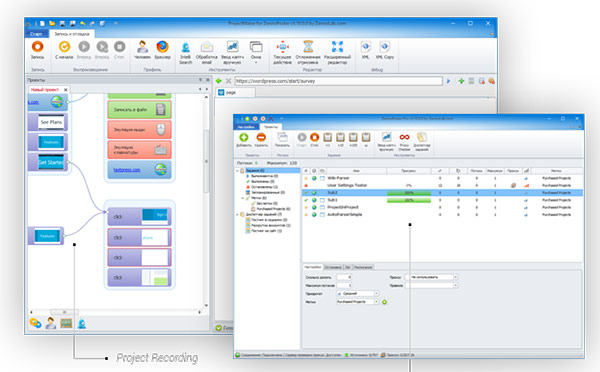Click the orange Record (Запись) button
The height and width of the screenshot is (372, 600).
(x=38, y=50)
